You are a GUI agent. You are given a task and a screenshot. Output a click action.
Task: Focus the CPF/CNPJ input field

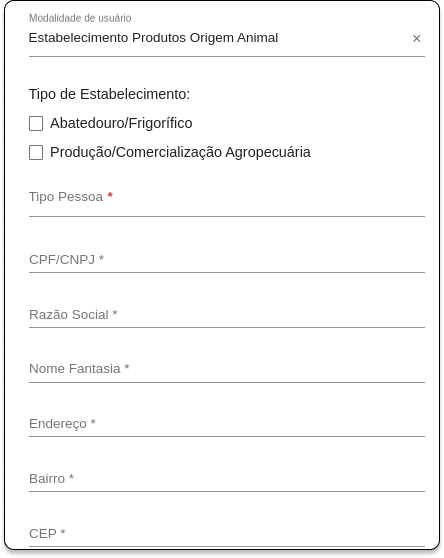(227, 260)
